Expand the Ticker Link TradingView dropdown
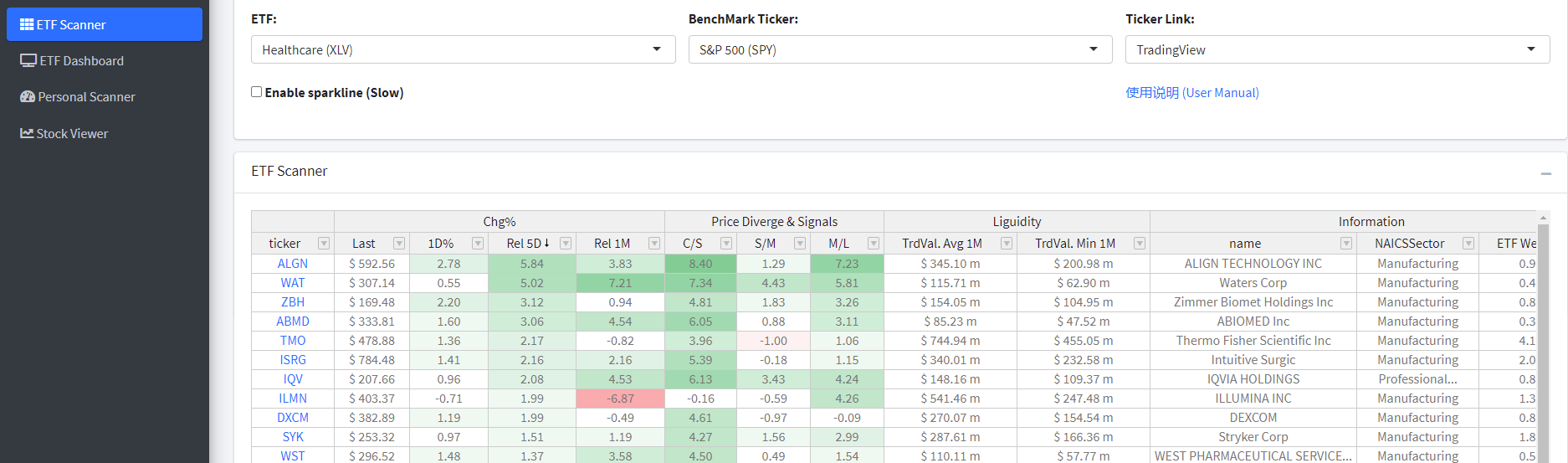Screen dimensions: 1568x463 point(1337,49)
